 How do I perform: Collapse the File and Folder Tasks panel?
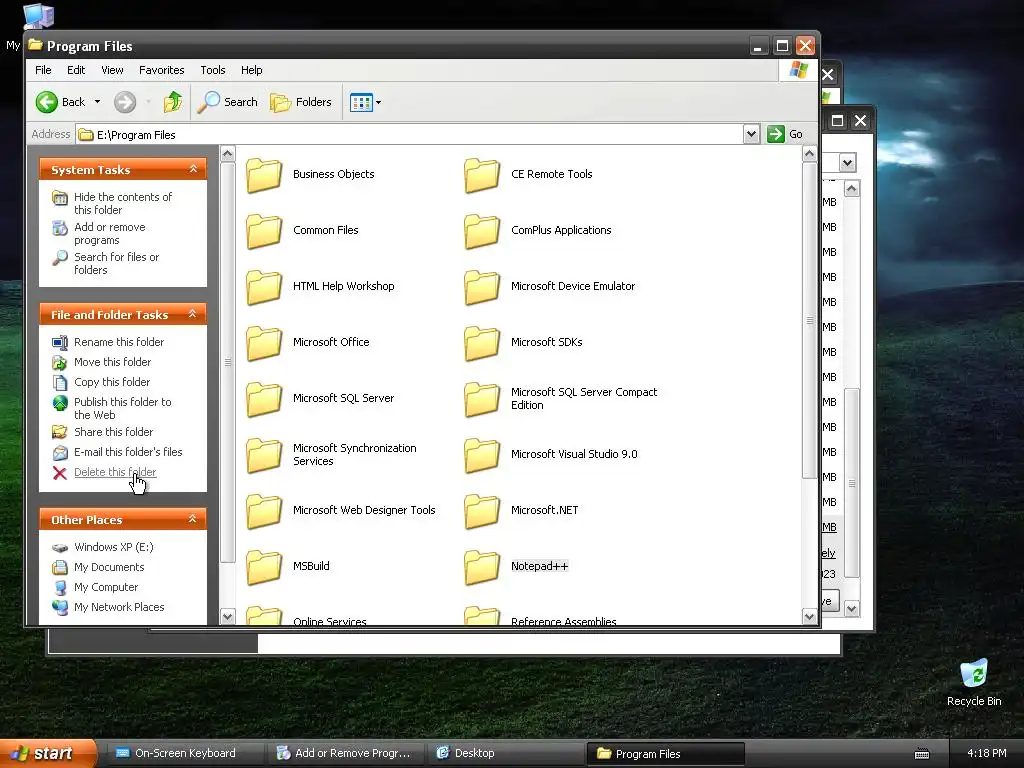point(193,314)
